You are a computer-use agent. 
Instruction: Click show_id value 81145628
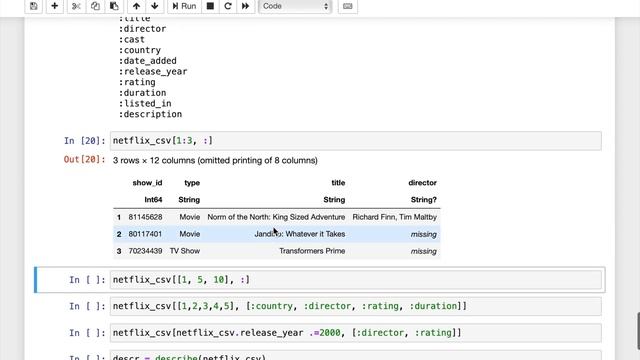click(x=145, y=217)
